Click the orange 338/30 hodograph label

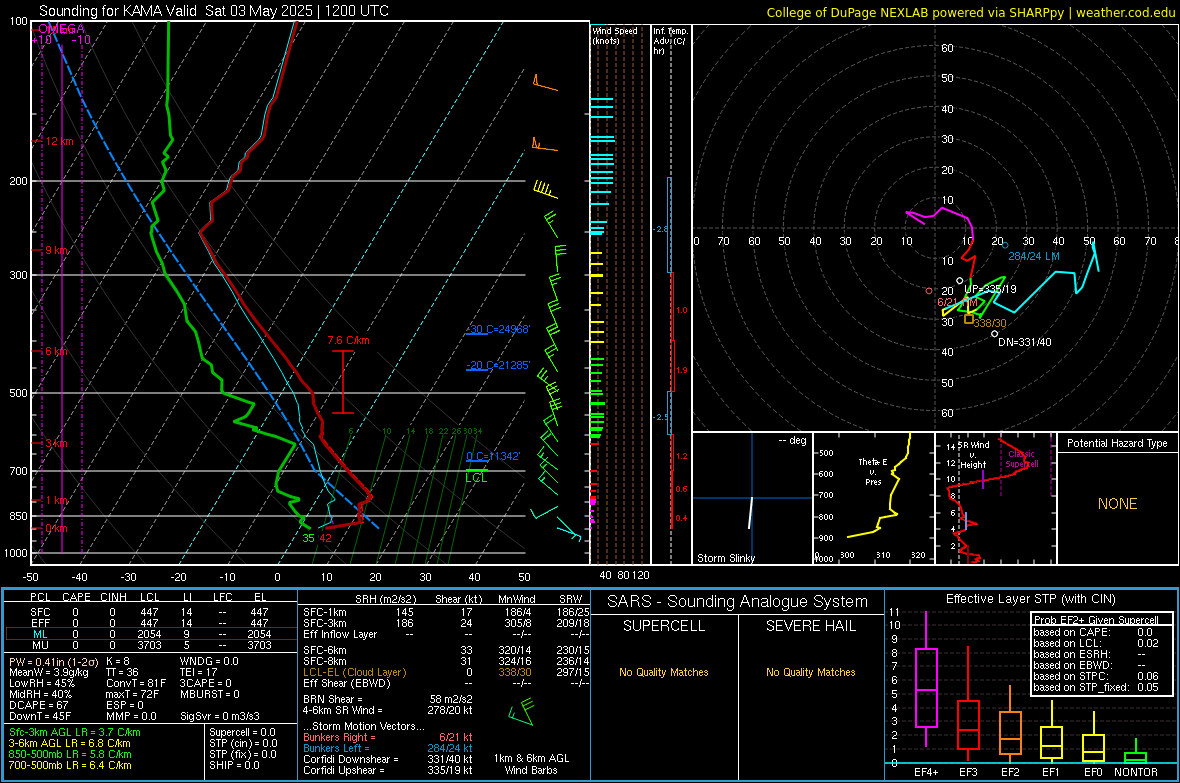click(990, 323)
